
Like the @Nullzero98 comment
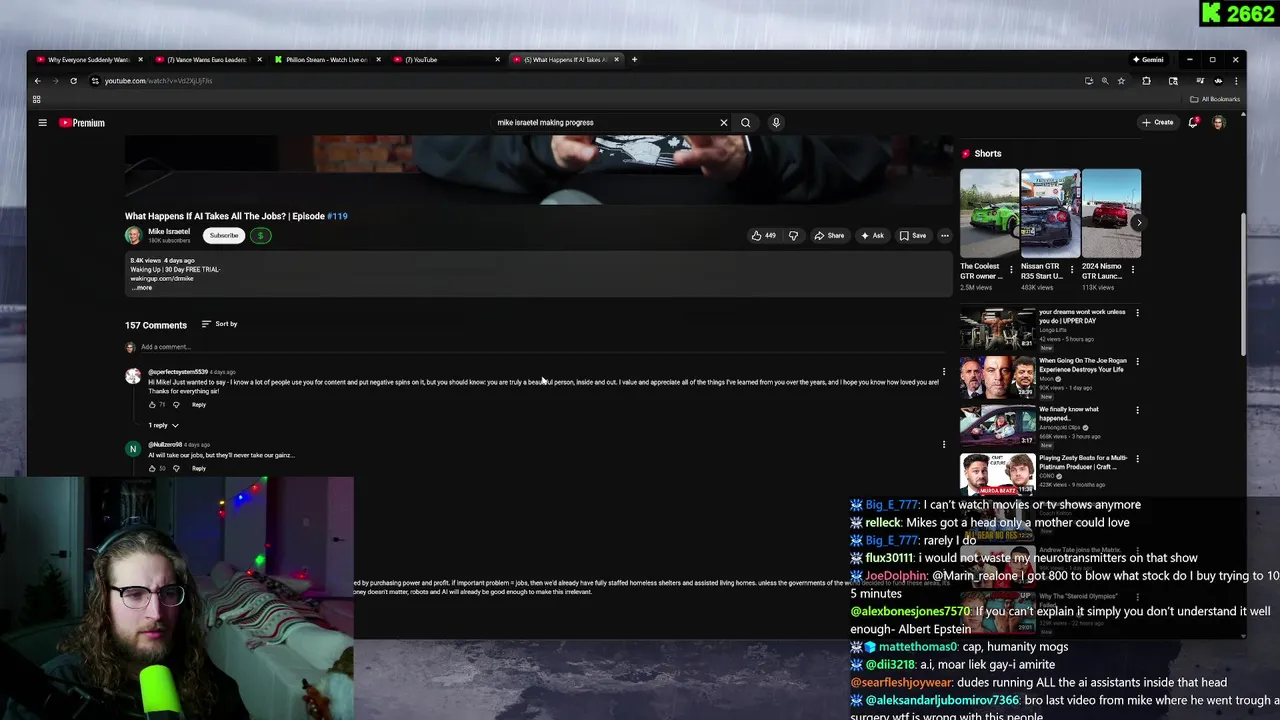tap(153, 468)
